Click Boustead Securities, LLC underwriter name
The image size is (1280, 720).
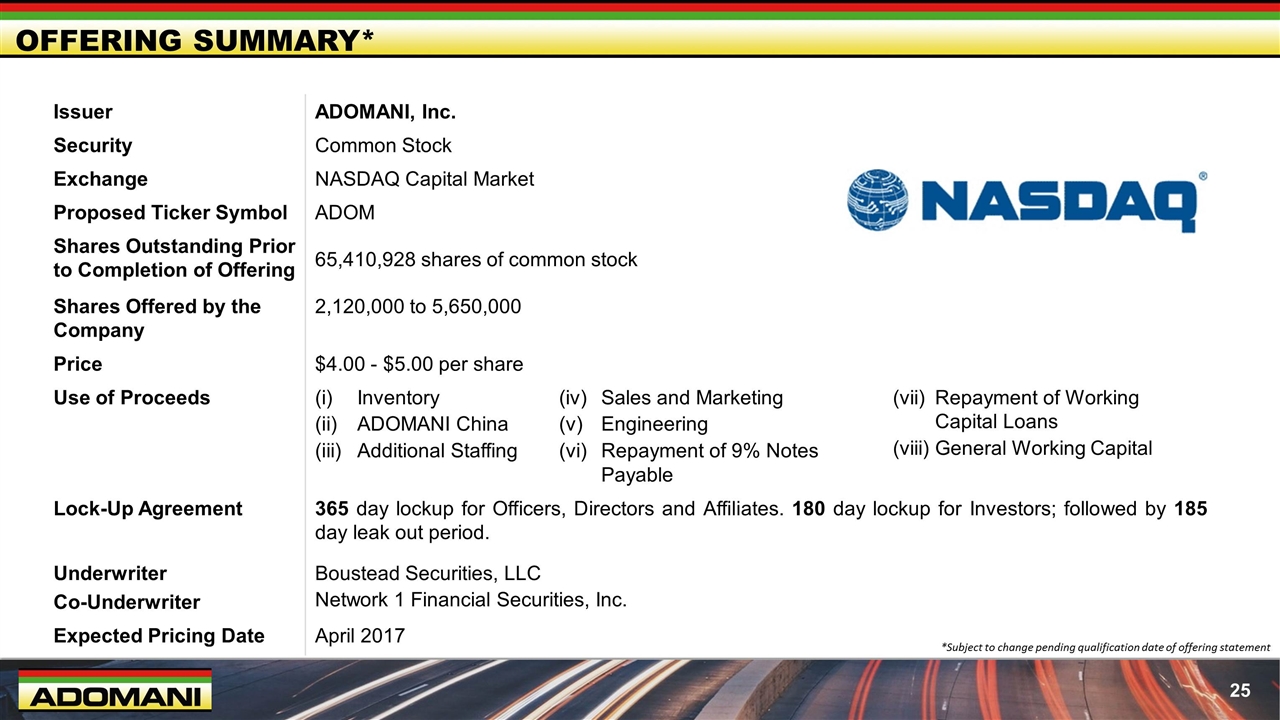click(x=427, y=573)
